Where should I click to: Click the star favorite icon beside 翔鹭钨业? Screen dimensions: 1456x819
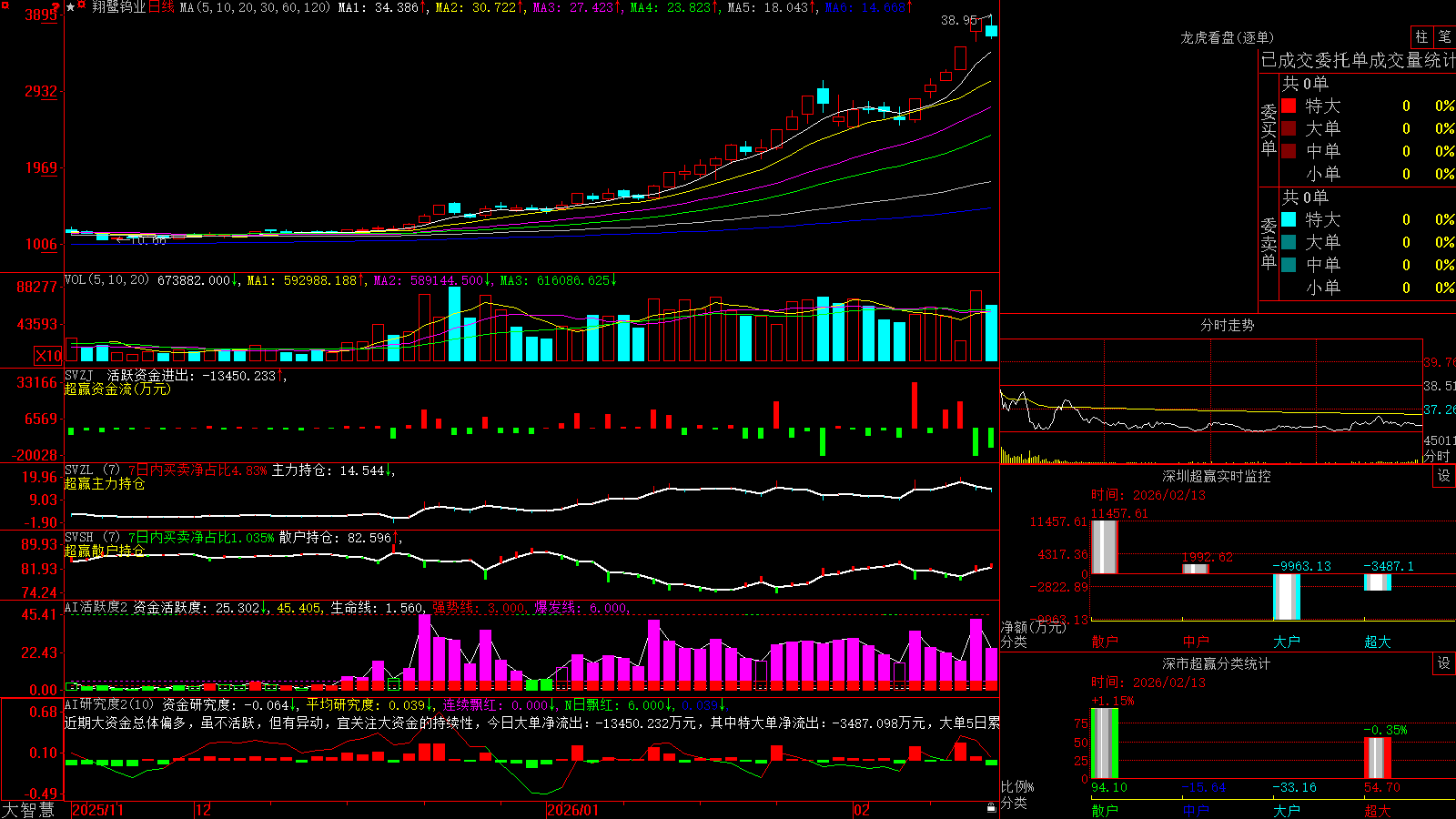(71, 7)
